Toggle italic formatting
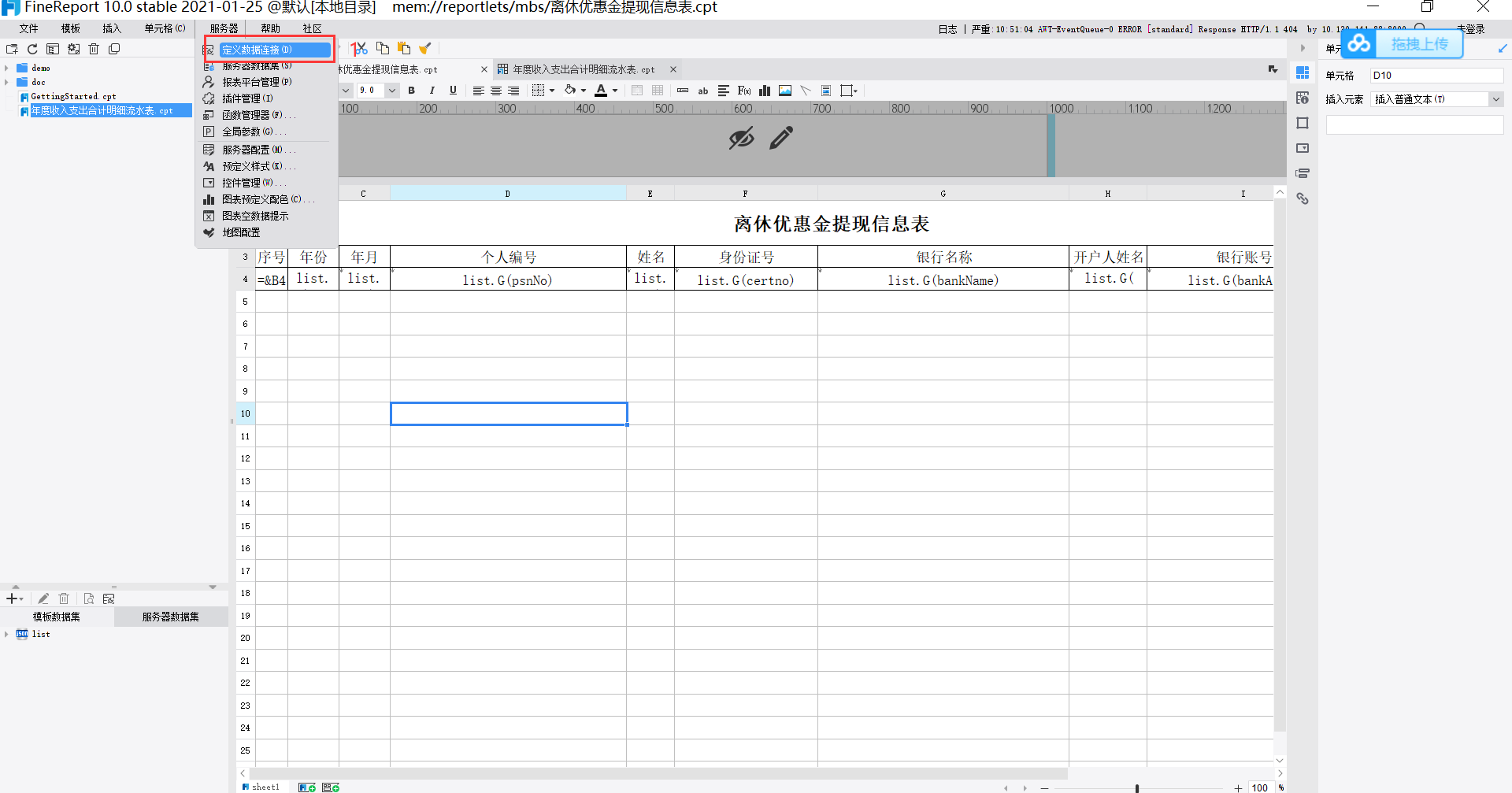Image resolution: width=1512 pixels, height=793 pixels. click(x=432, y=91)
